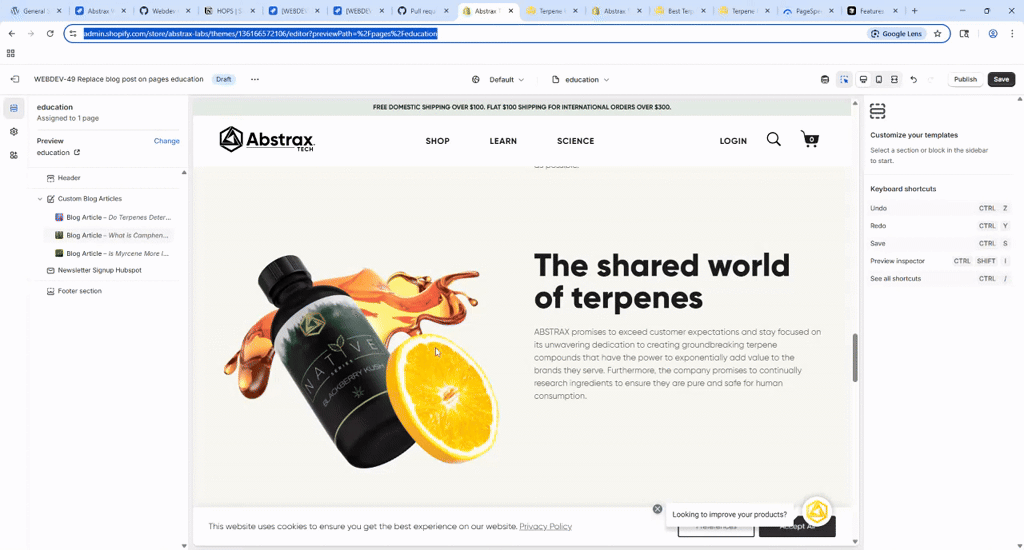The width and height of the screenshot is (1024, 550).
Task: Click the preview scroll down arrow
Action: pyautogui.click(x=855, y=542)
